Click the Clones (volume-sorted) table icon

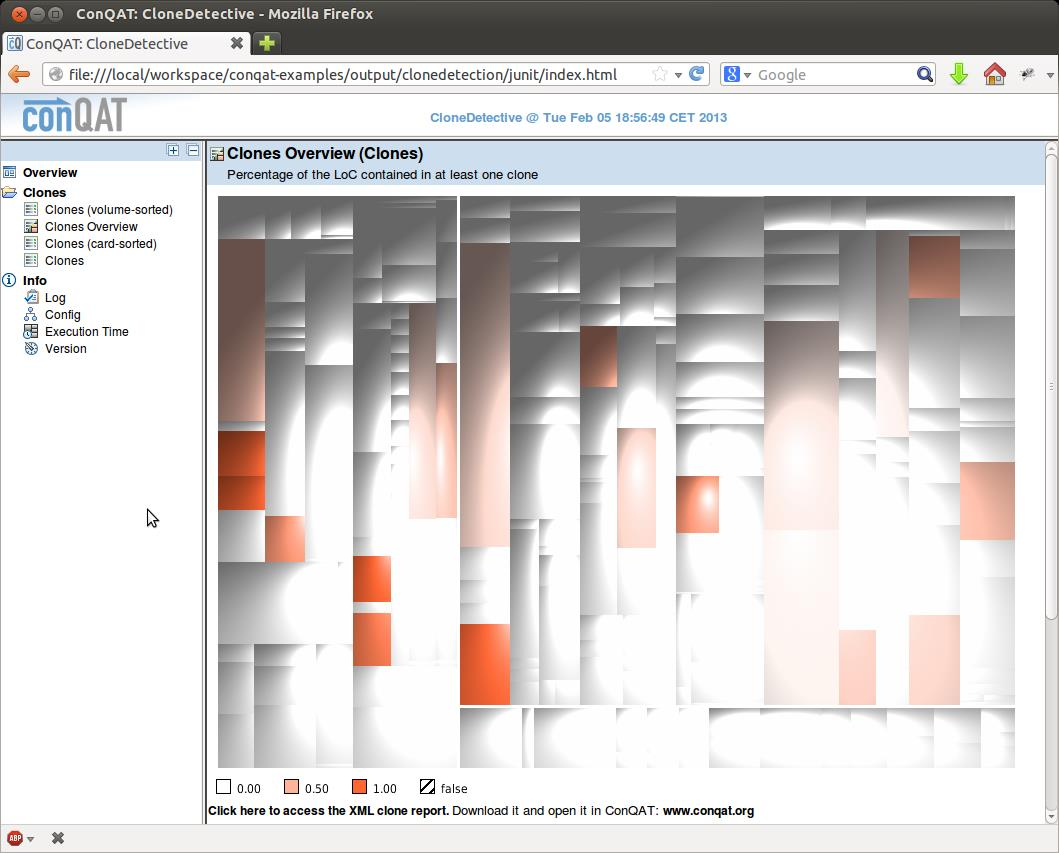click(31, 209)
